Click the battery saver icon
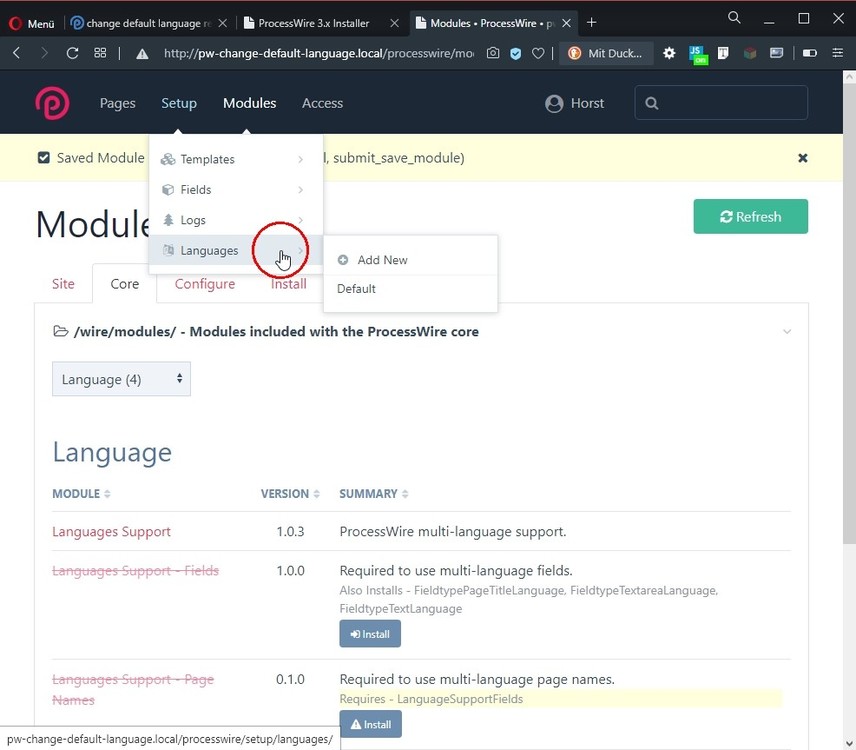Screen dimensions: 856x750 point(810,53)
